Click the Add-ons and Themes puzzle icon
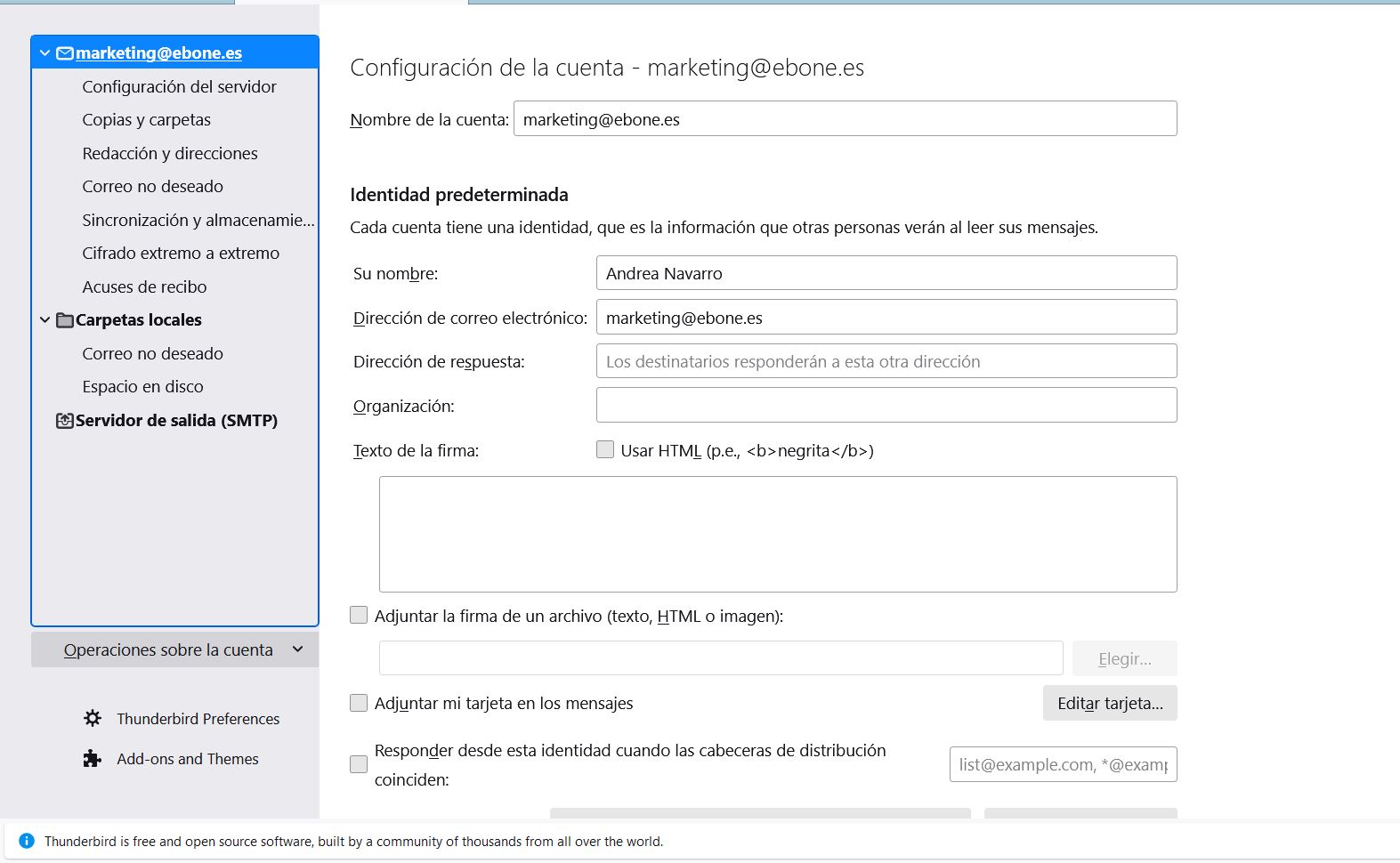Image resolution: width=1400 pixels, height=863 pixels. pyautogui.click(x=93, y=759)
